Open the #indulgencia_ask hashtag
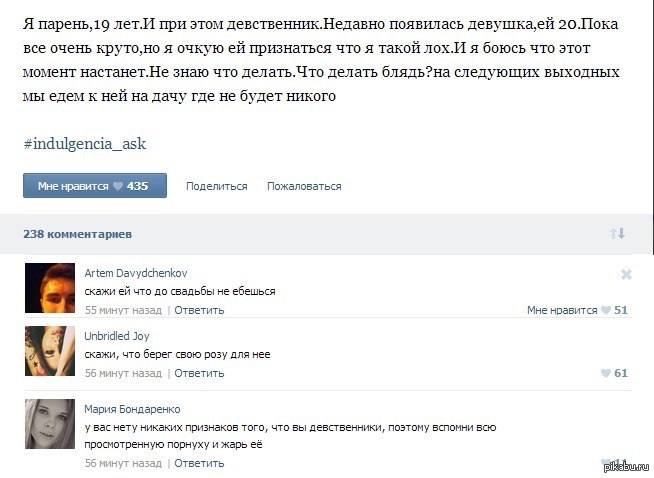 [x=85, y=144]
